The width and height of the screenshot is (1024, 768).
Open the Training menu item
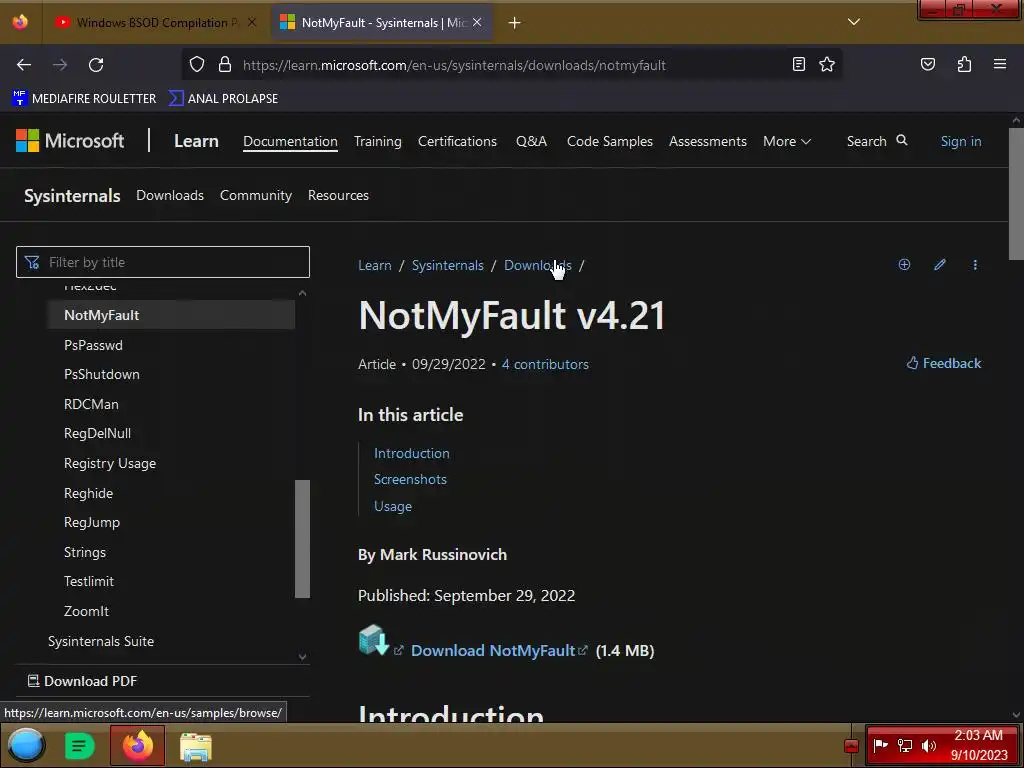[377, 141]
